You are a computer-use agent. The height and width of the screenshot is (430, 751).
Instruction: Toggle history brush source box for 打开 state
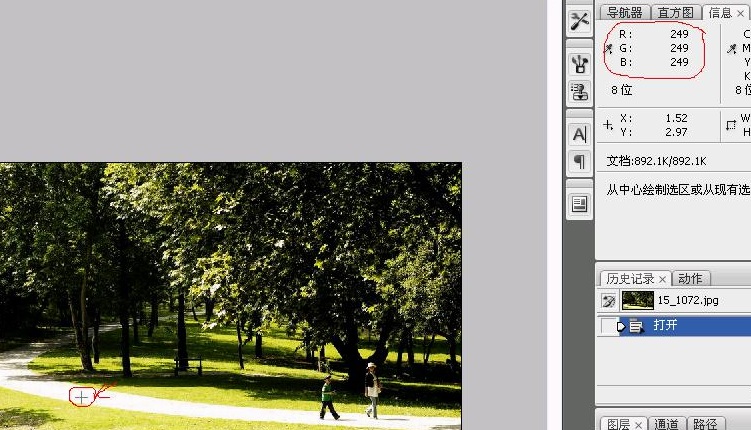tap(608, 326)
